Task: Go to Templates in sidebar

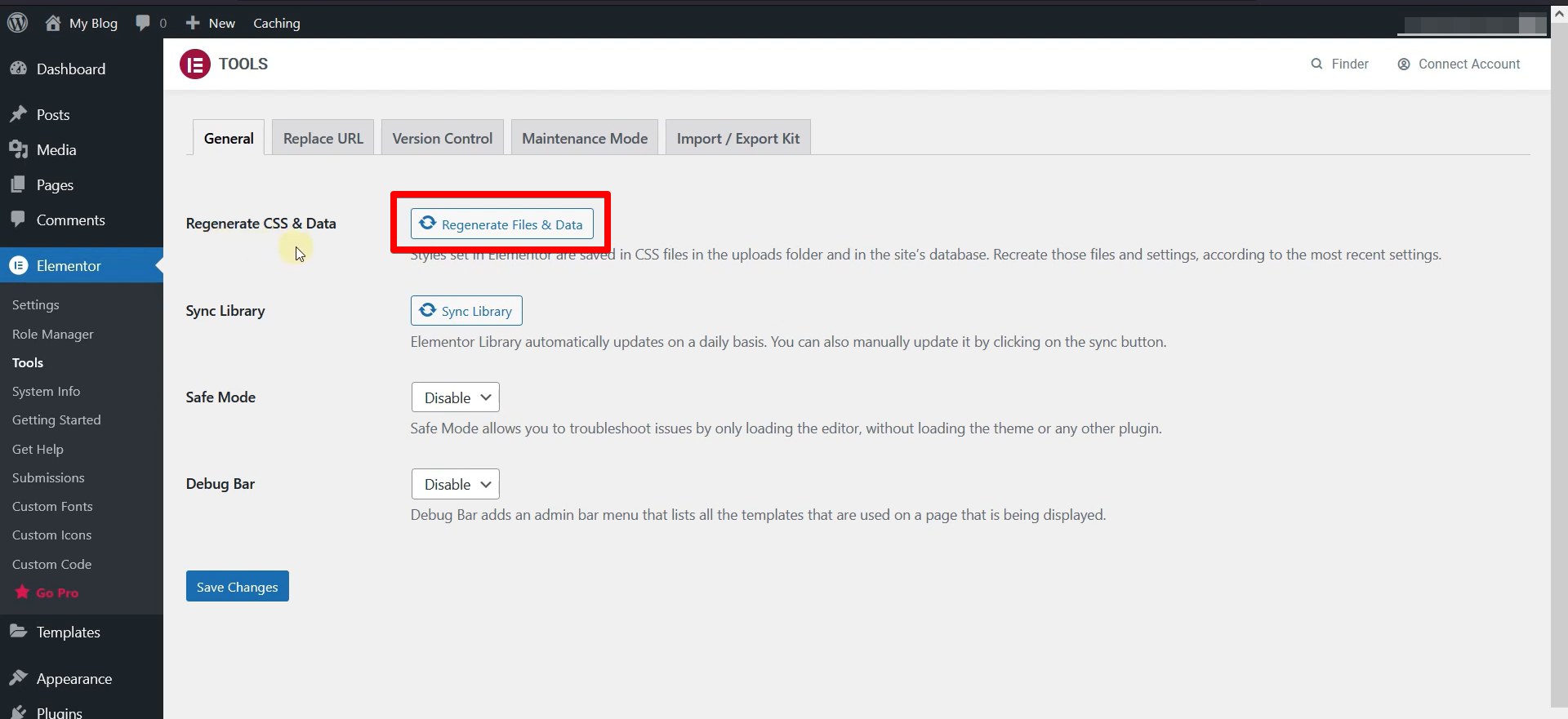Action: tap(68, 632)
